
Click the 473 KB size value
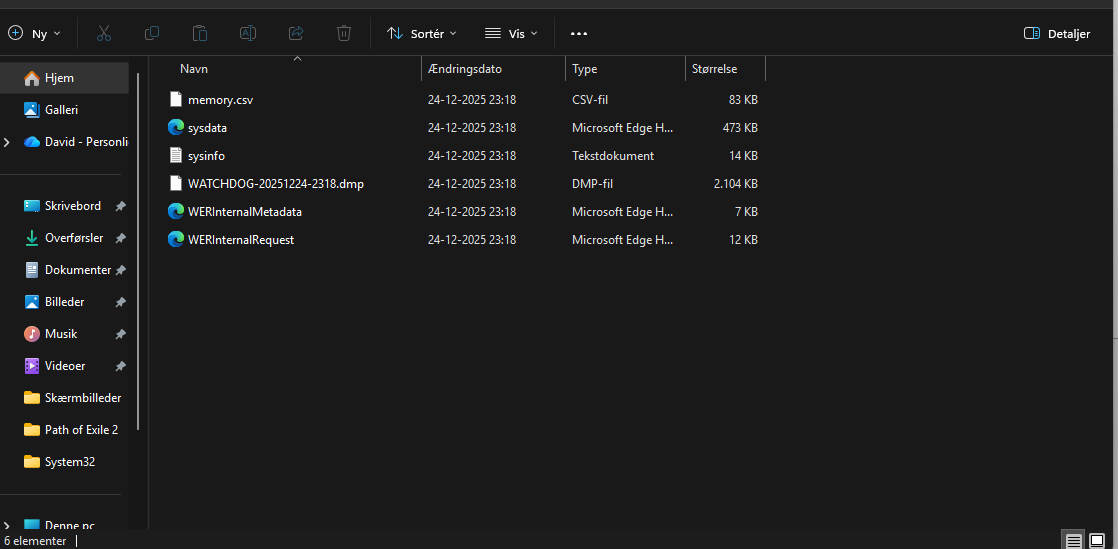coord(739,128)
